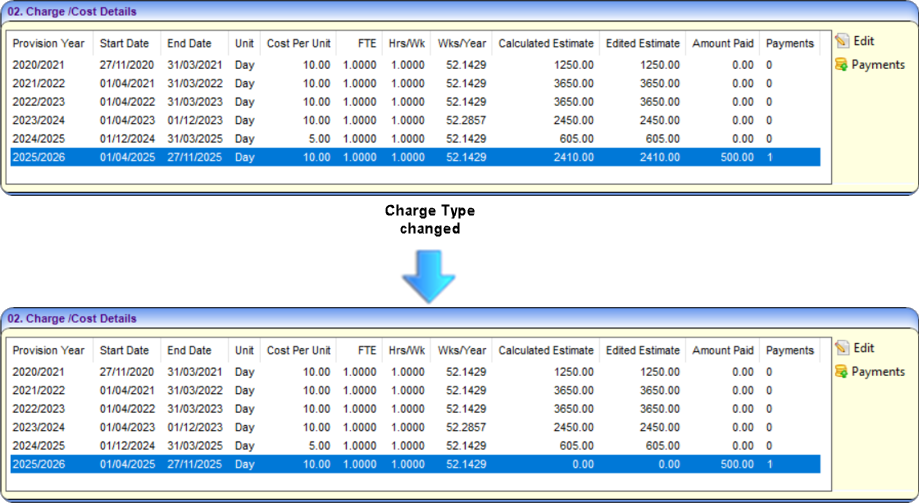The height and width of the screenshot is (503, 919).
Task: Select the 2024/2025 row in upper table
Action: 414,138
